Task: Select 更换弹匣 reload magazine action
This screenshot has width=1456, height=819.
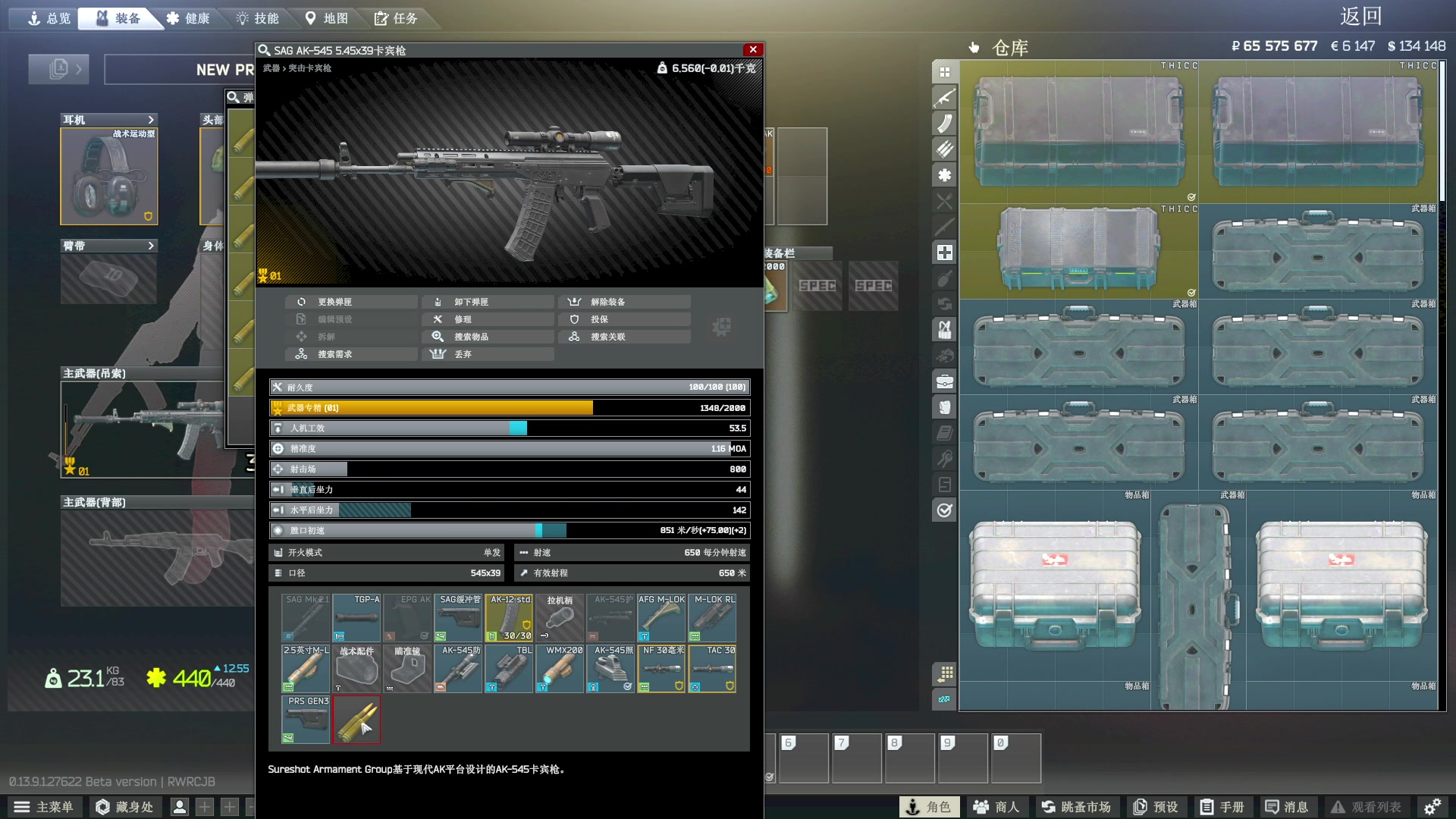Action: click(x=351, y=302)
